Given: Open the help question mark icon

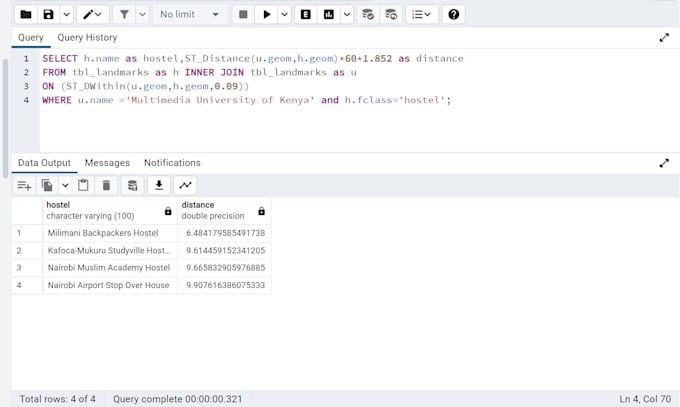Looking at the screenshot, I should pyautogui.click(x=454, y=14).
